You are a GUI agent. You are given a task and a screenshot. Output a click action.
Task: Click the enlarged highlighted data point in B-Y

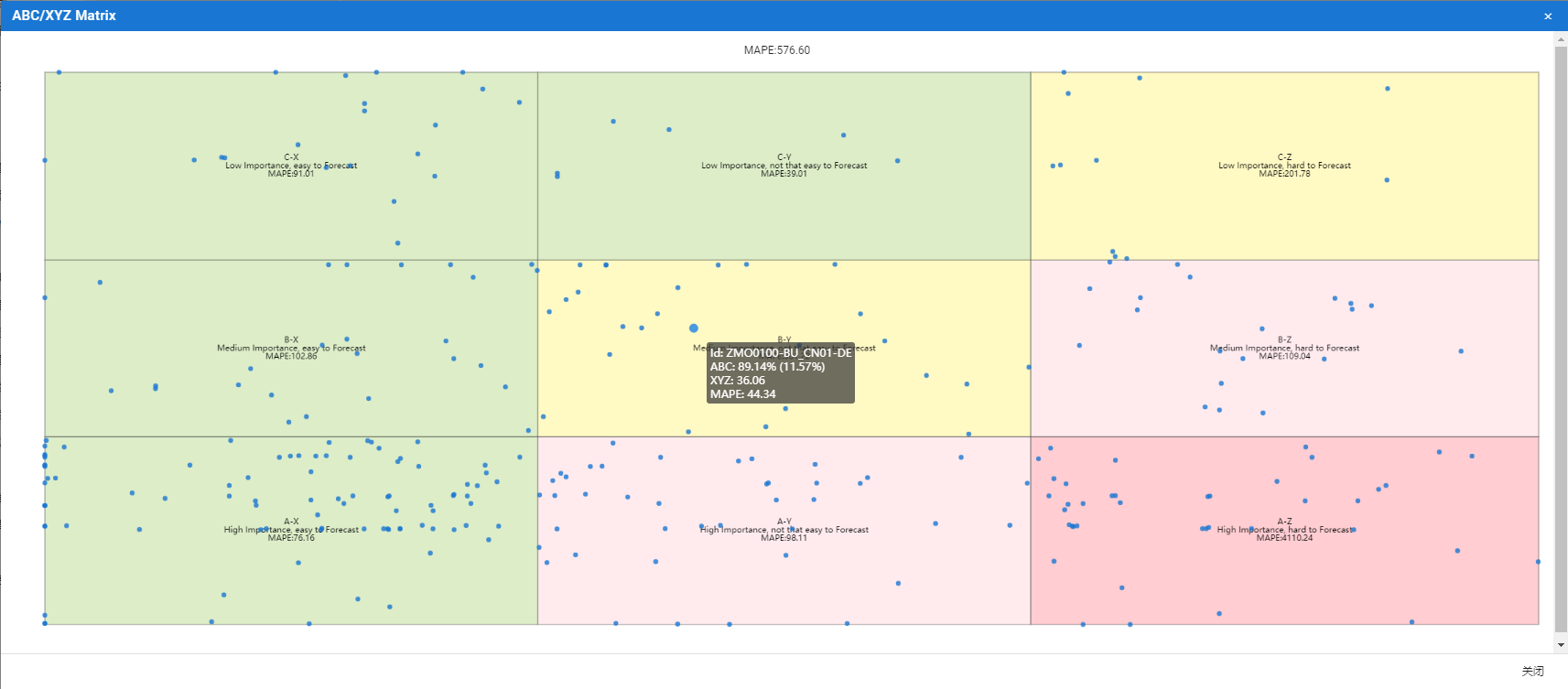click(x=694, y=328)
